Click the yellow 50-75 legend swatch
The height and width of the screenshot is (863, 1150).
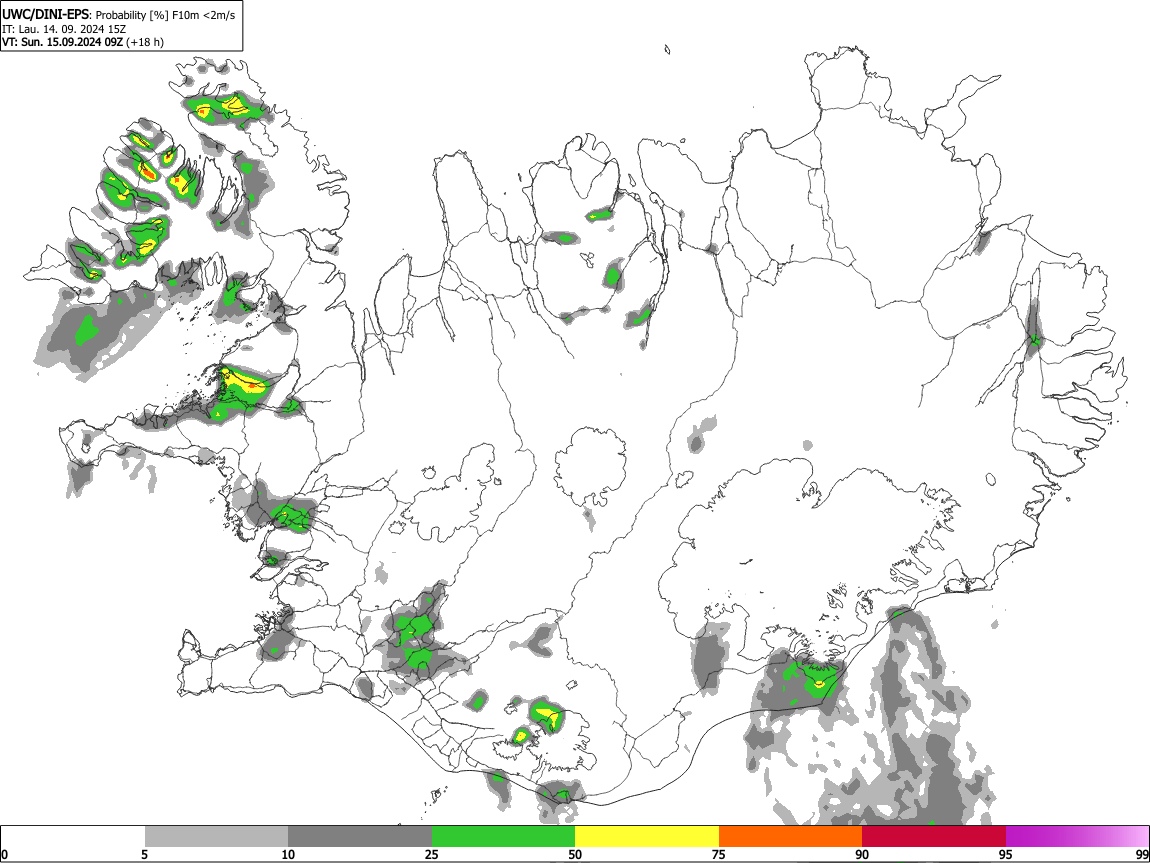click(x=647, y=837)
